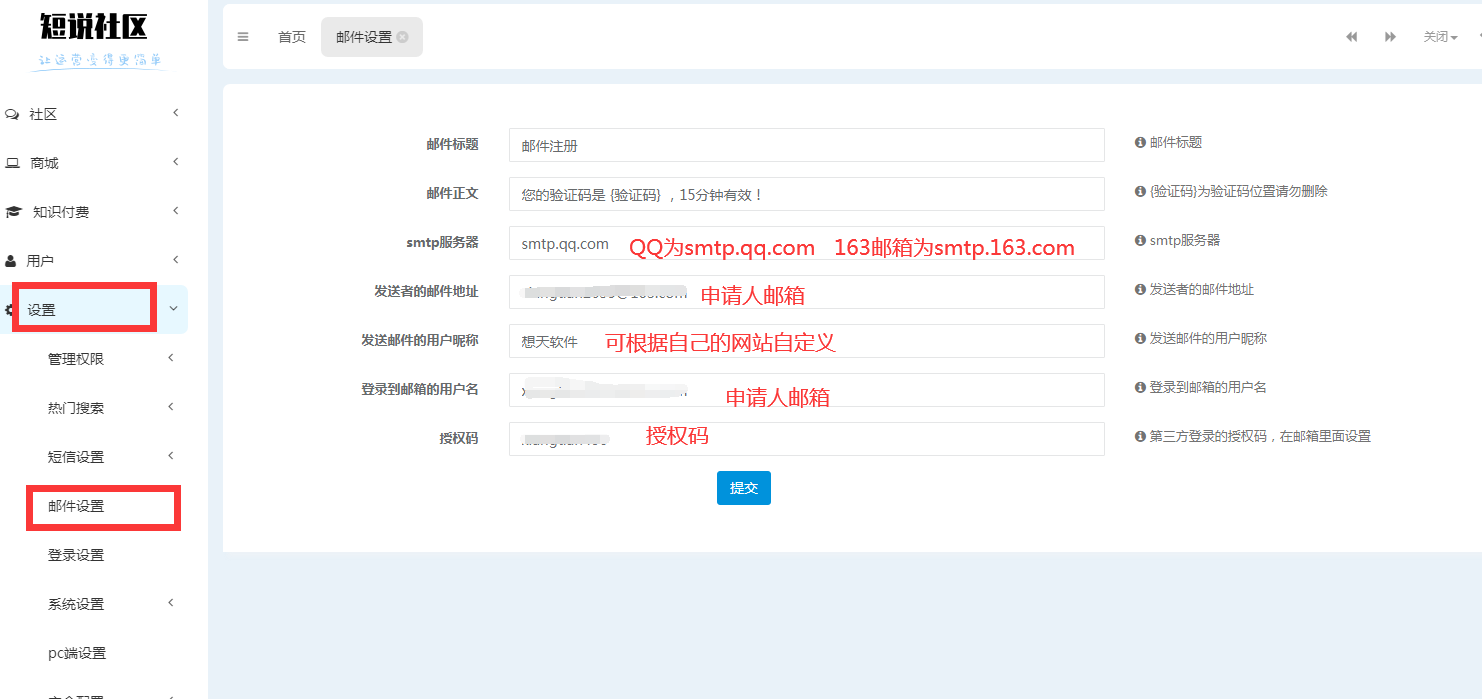Close the 邮件设置 tab with its x icon
The height and width of the screenshot is (699, 1482).
pyautogui.click(x=402, y=37)
